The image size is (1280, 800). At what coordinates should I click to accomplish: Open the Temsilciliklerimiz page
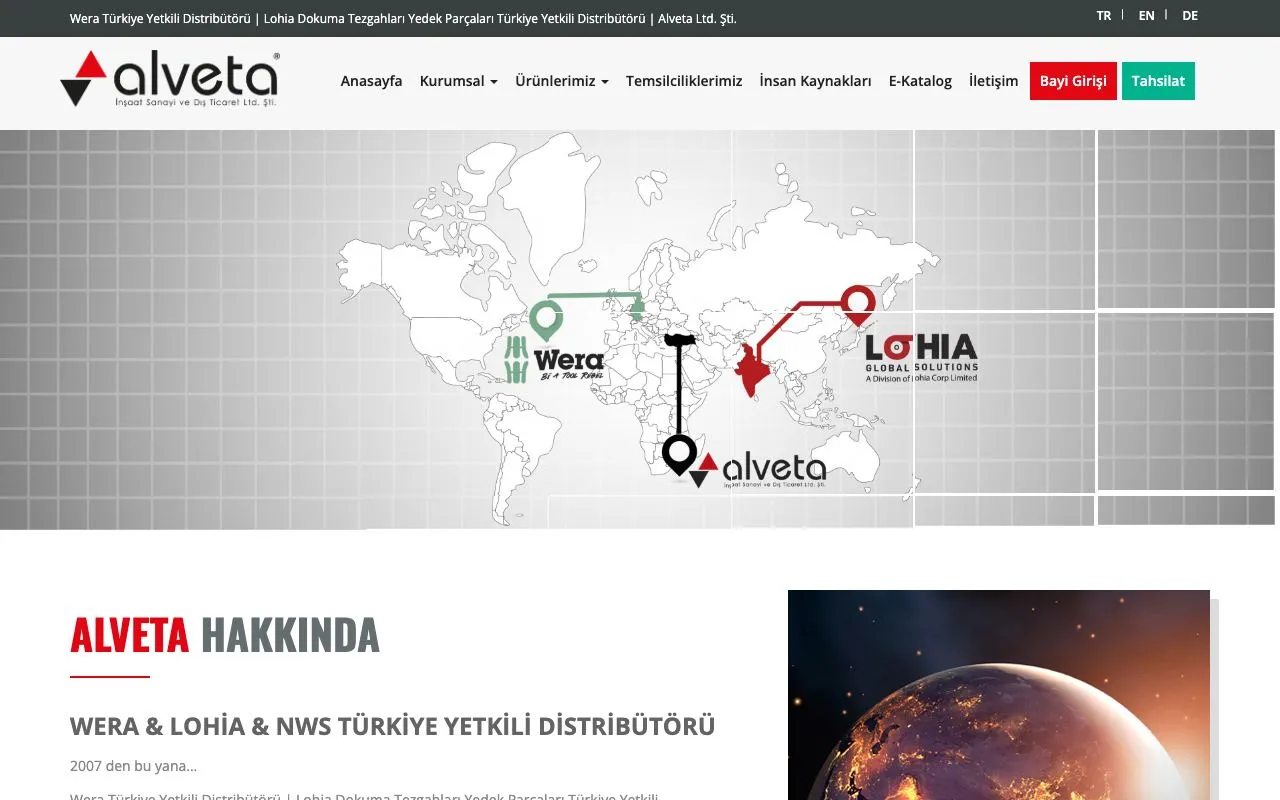[x=684, y=81]
